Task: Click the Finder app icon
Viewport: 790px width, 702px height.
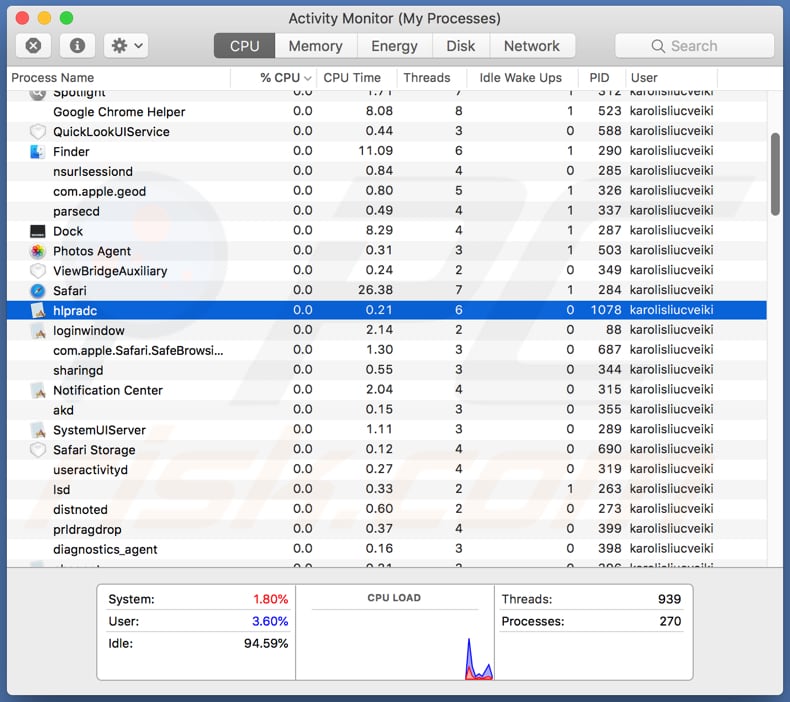Action: pos(37,151)
